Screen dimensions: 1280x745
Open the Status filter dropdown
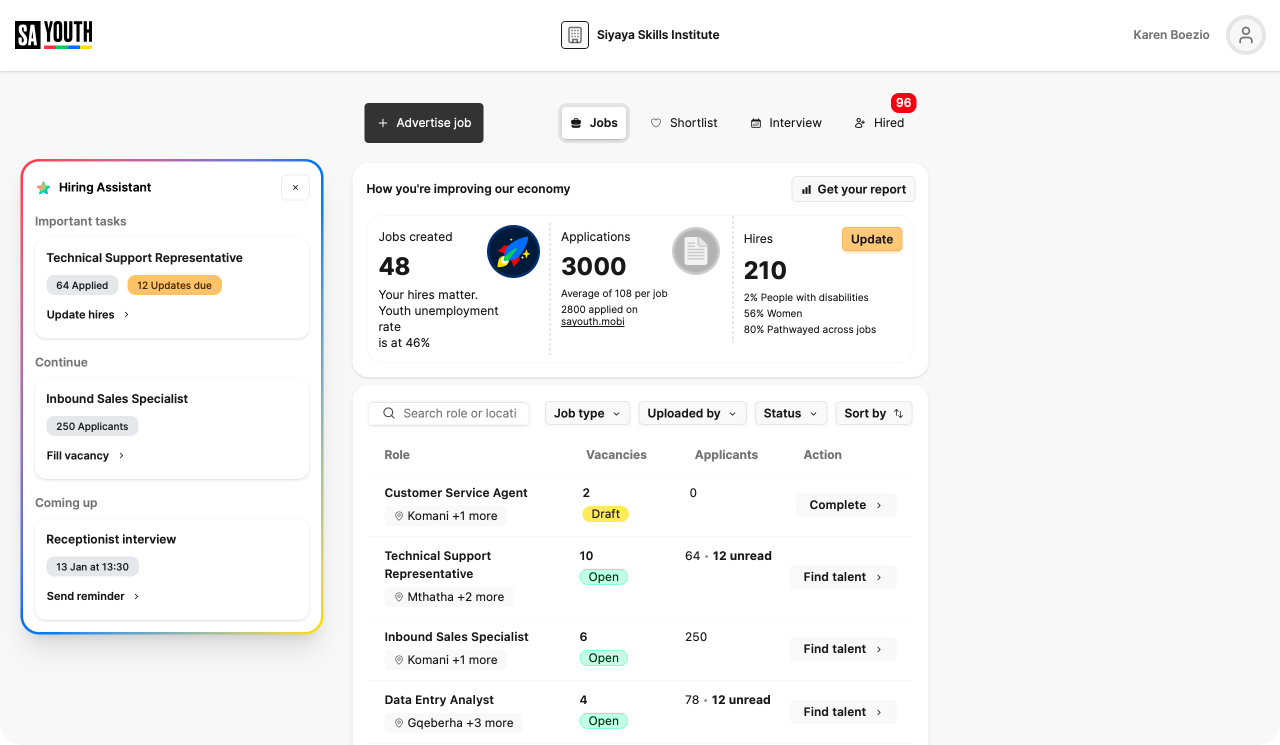coord(791,413)
